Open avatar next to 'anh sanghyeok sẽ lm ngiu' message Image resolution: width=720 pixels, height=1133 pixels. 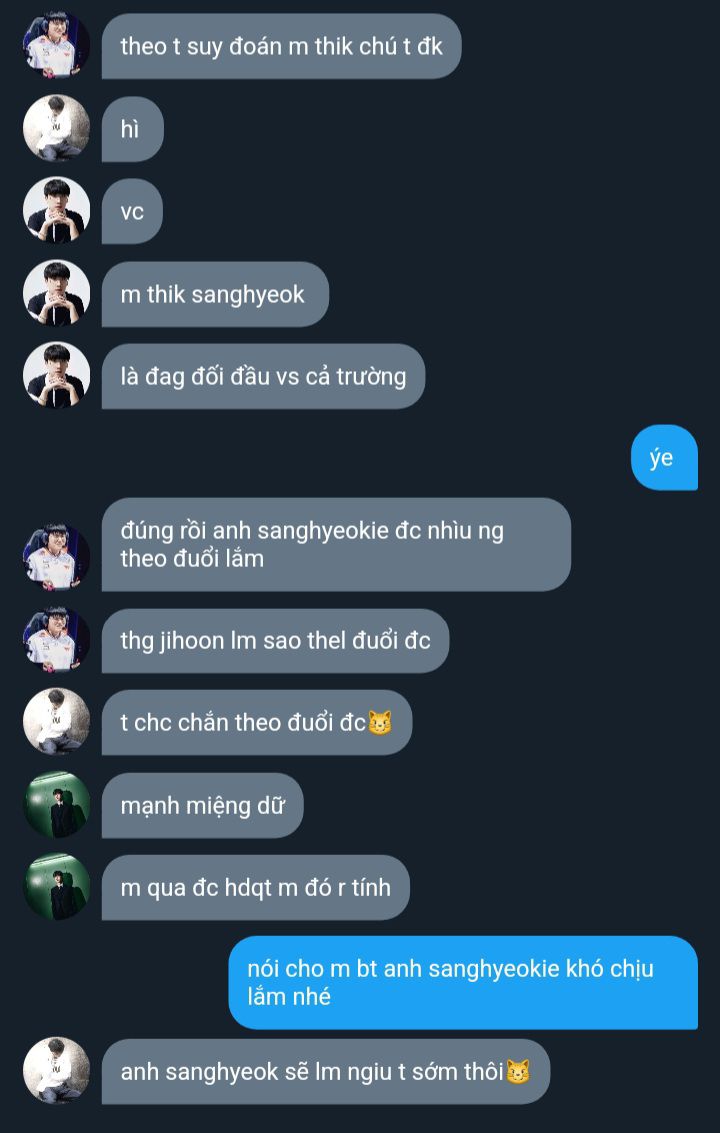56,1070
